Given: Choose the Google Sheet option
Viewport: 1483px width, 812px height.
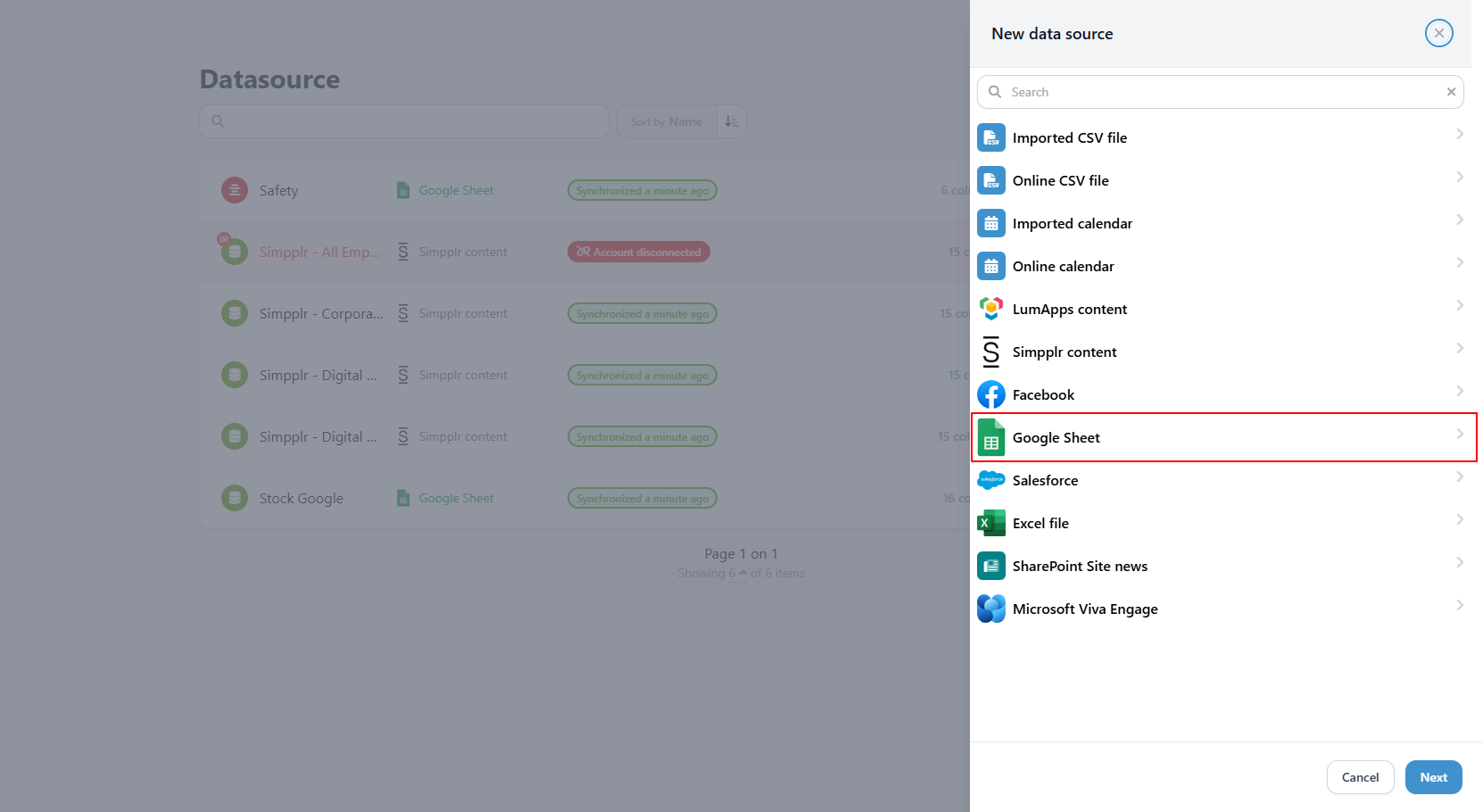Looking at the screenshot, I should 1221,437.
